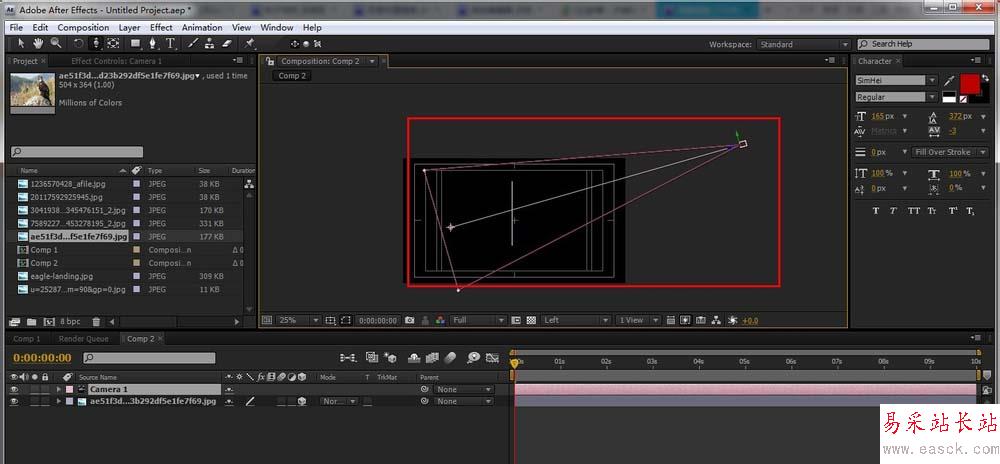
Task: Select the Rotation tool
Action: pyautogui.click(x=78, y=43)
